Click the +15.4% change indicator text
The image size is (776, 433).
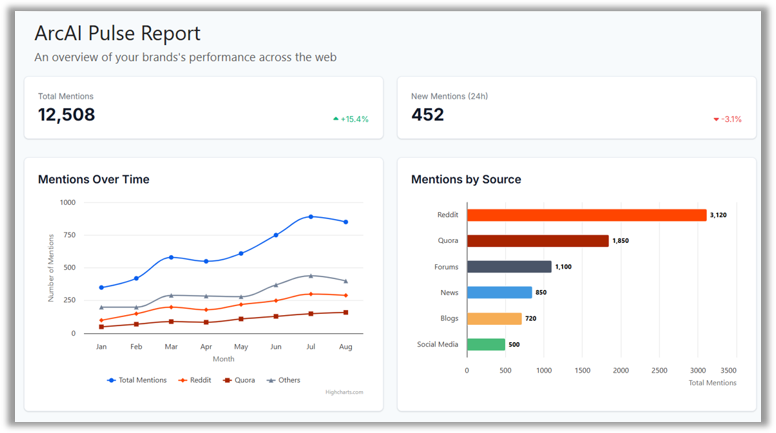355,119
